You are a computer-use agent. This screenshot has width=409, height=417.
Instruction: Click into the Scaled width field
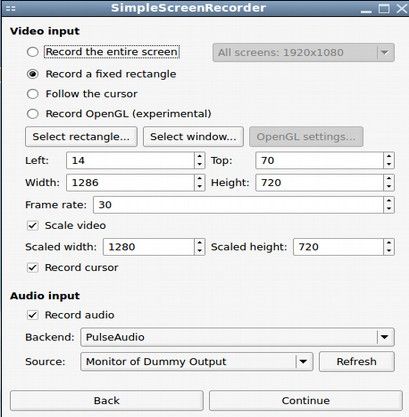pyautogui.click(x=148, y=247)
